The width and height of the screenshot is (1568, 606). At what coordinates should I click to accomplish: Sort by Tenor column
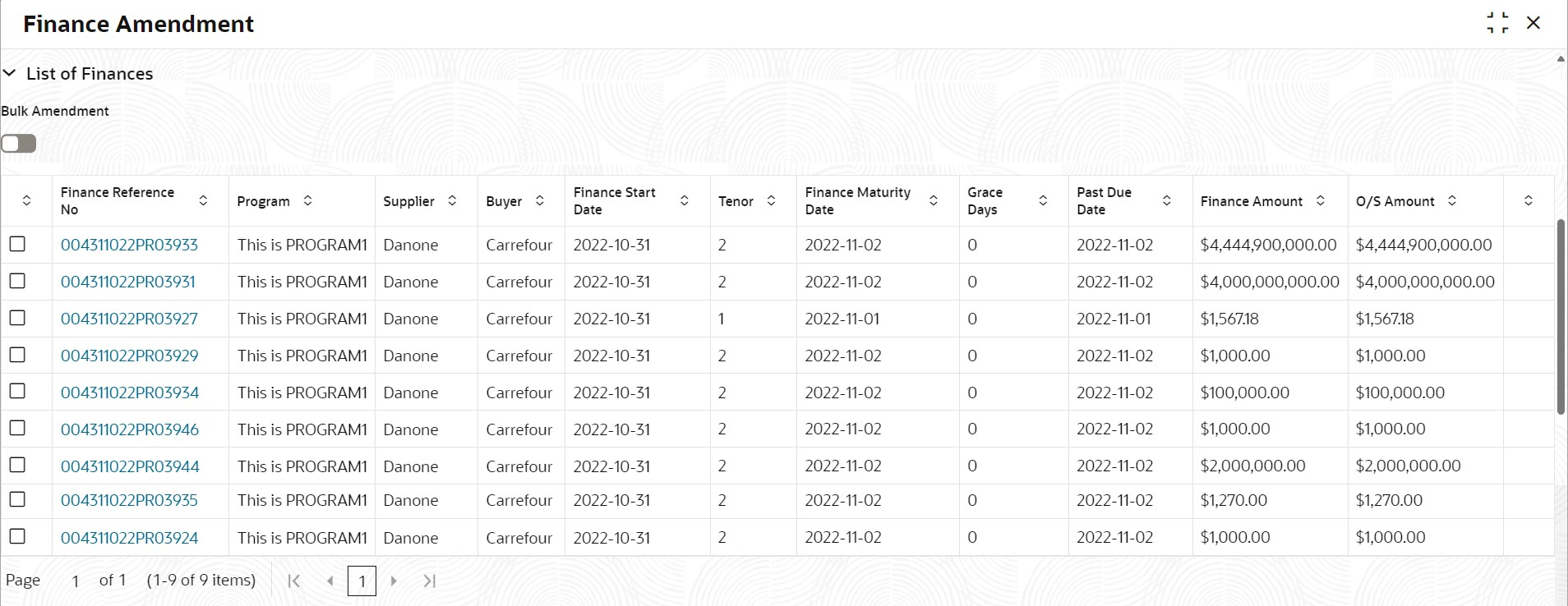pos(771,200)
